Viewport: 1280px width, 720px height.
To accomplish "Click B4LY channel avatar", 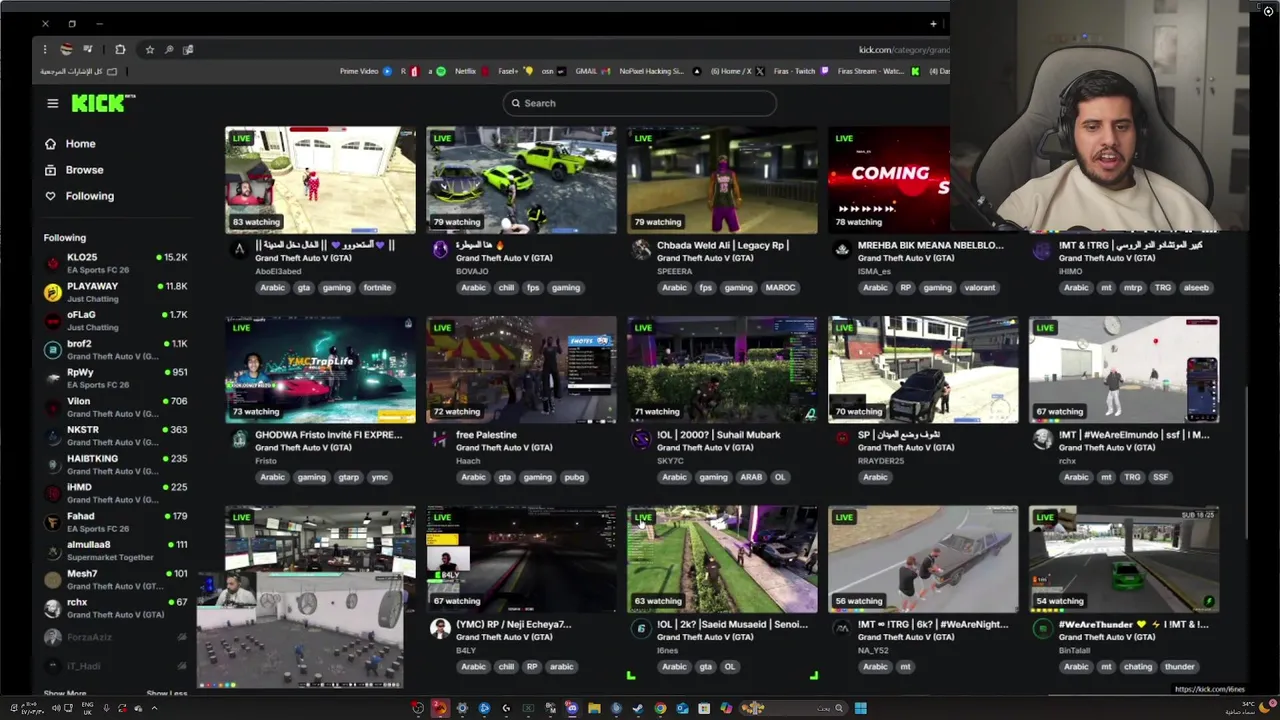I will (440, 628).
